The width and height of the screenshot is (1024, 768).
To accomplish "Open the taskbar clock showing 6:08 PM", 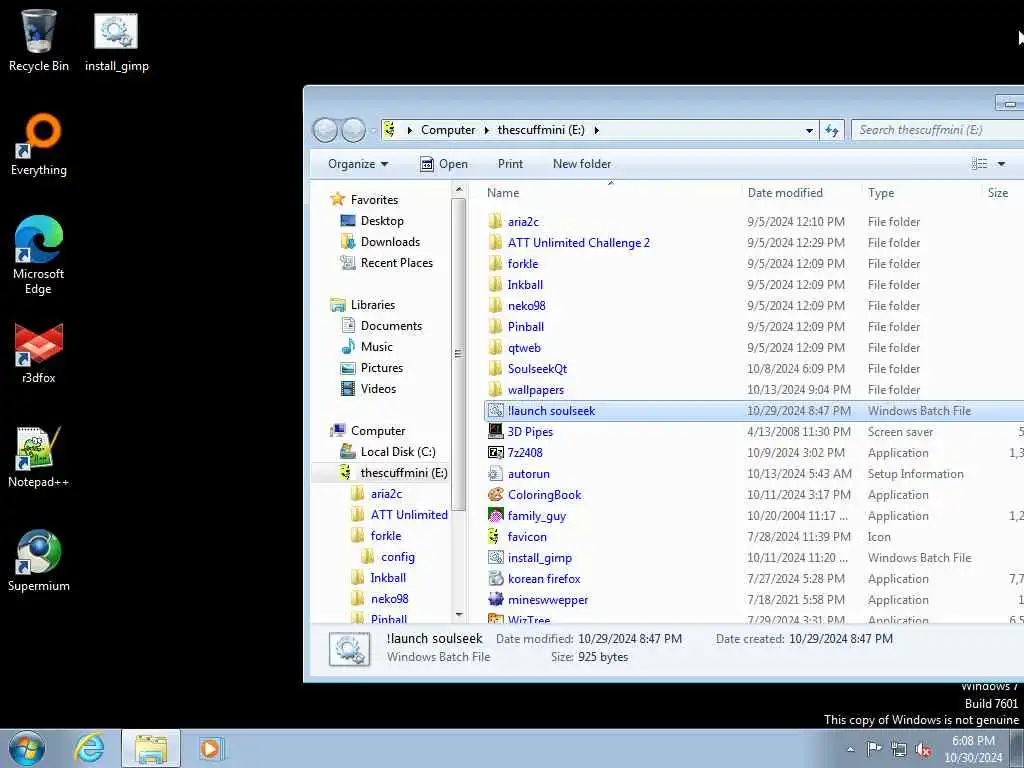I will [973, 749].
